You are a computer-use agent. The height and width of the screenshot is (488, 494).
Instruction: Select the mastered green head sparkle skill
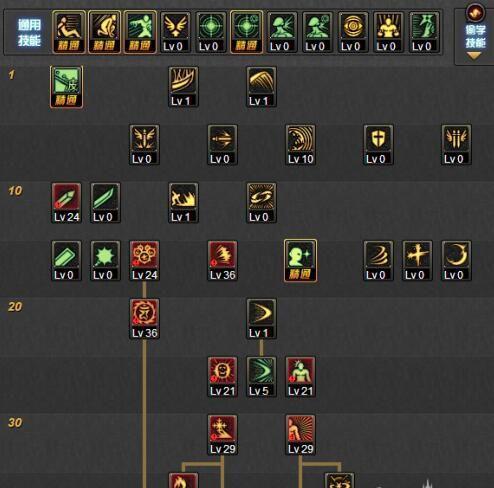point(300,261)
